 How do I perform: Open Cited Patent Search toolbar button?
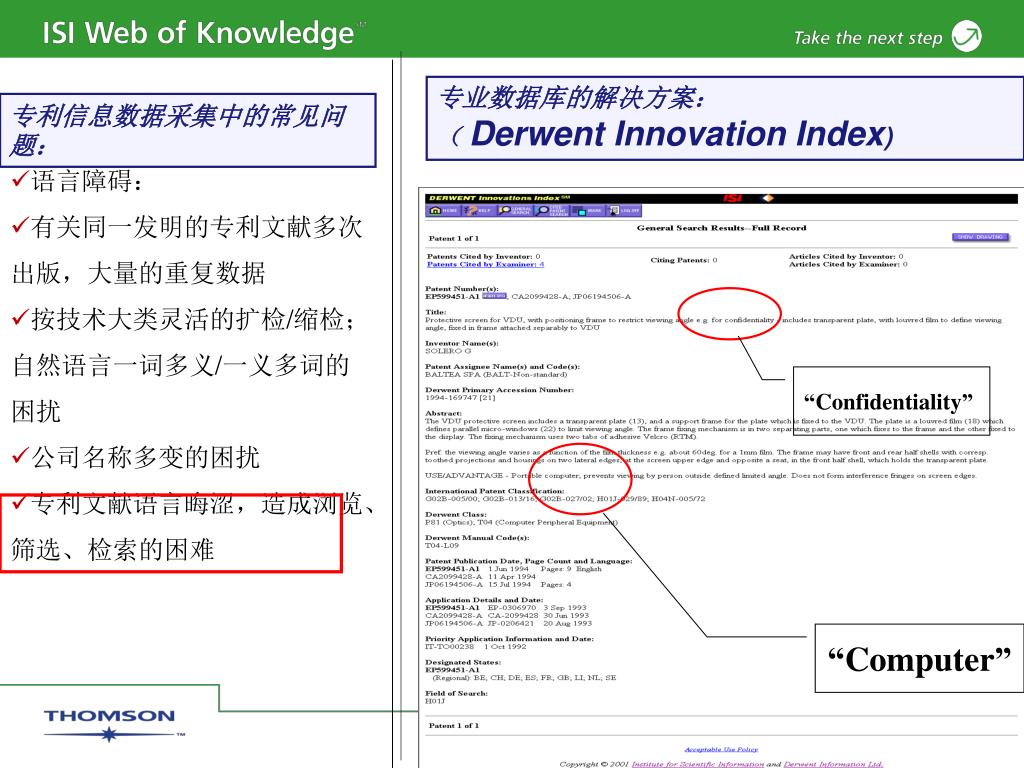pos(552,210)
